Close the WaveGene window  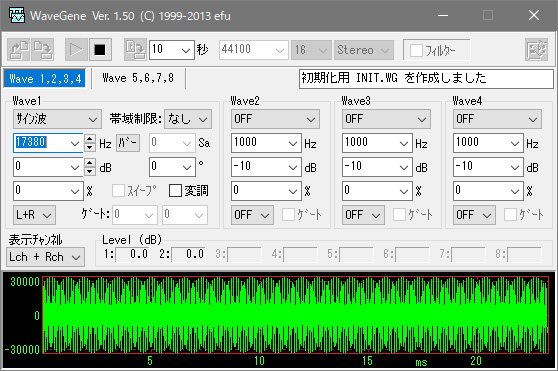pyautogui.click(x=534, y=15)
